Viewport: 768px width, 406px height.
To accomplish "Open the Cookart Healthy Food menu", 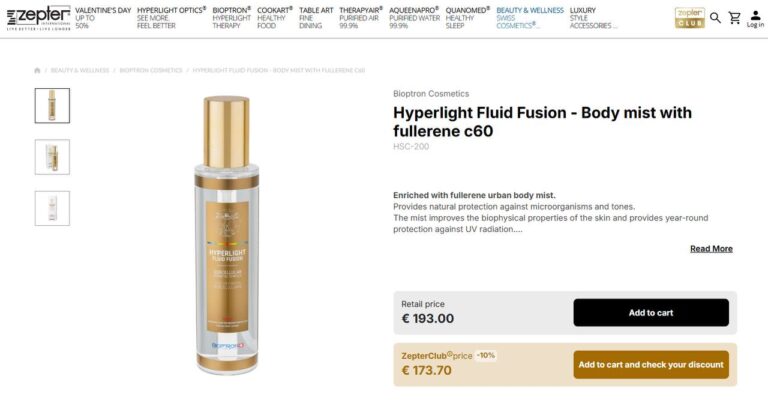I will [x=275, y=18].
